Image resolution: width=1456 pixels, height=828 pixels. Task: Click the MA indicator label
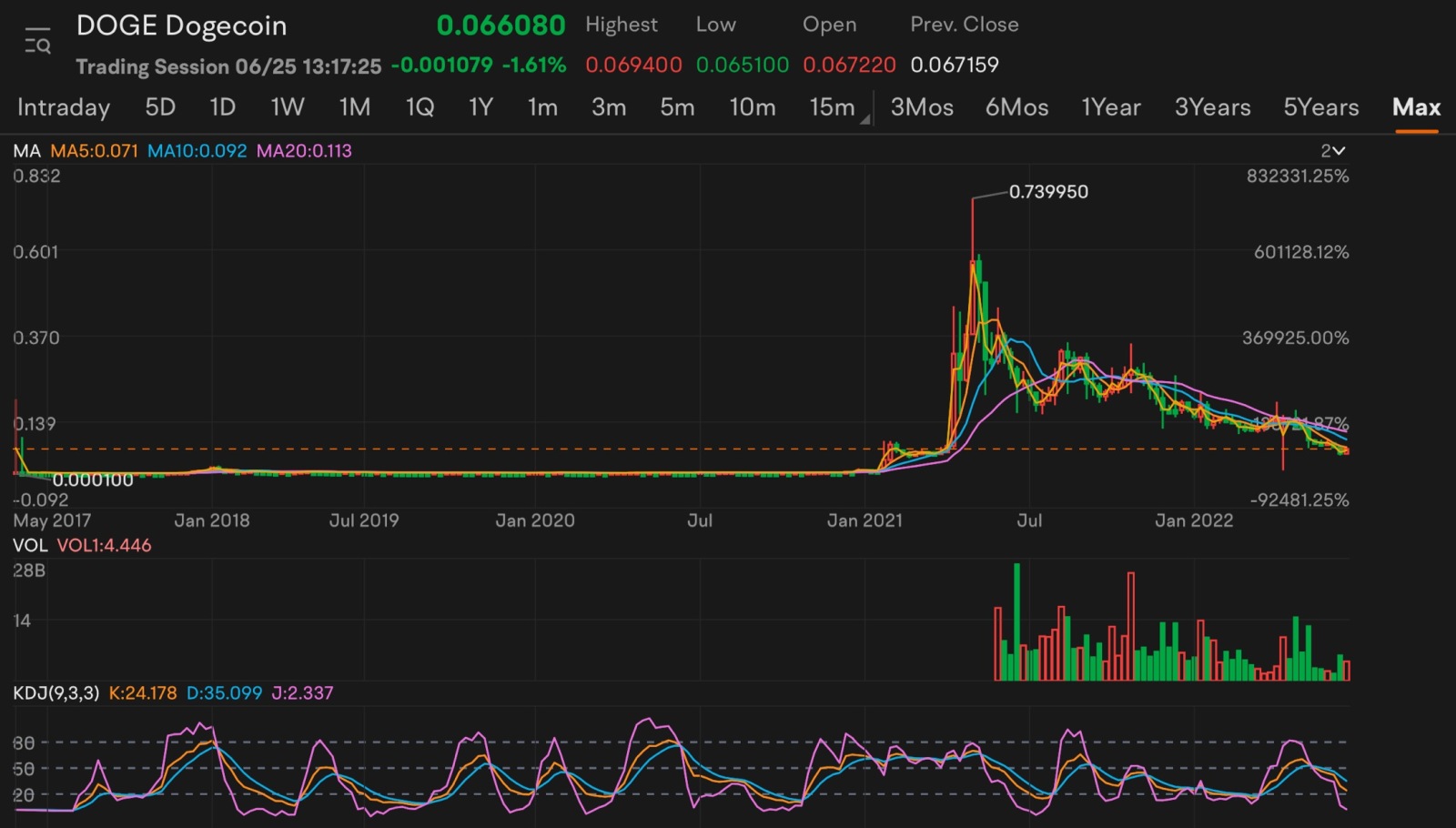pos(27,151)
